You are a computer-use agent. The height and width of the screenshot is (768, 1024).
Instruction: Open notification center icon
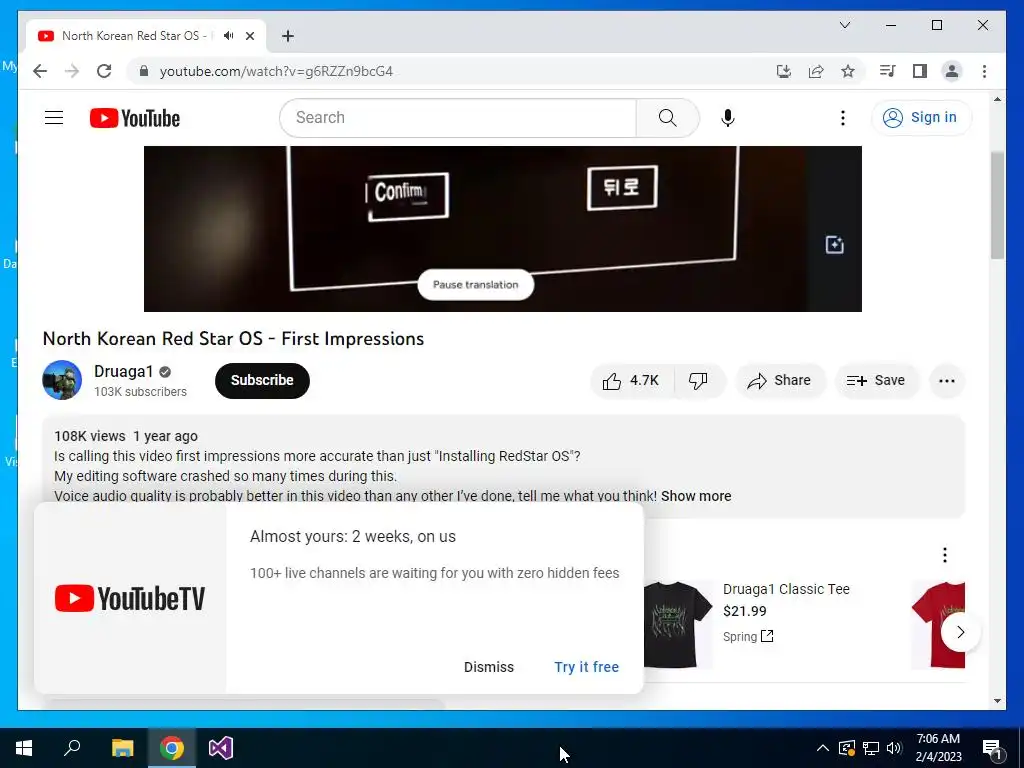(x=992, y=749)
